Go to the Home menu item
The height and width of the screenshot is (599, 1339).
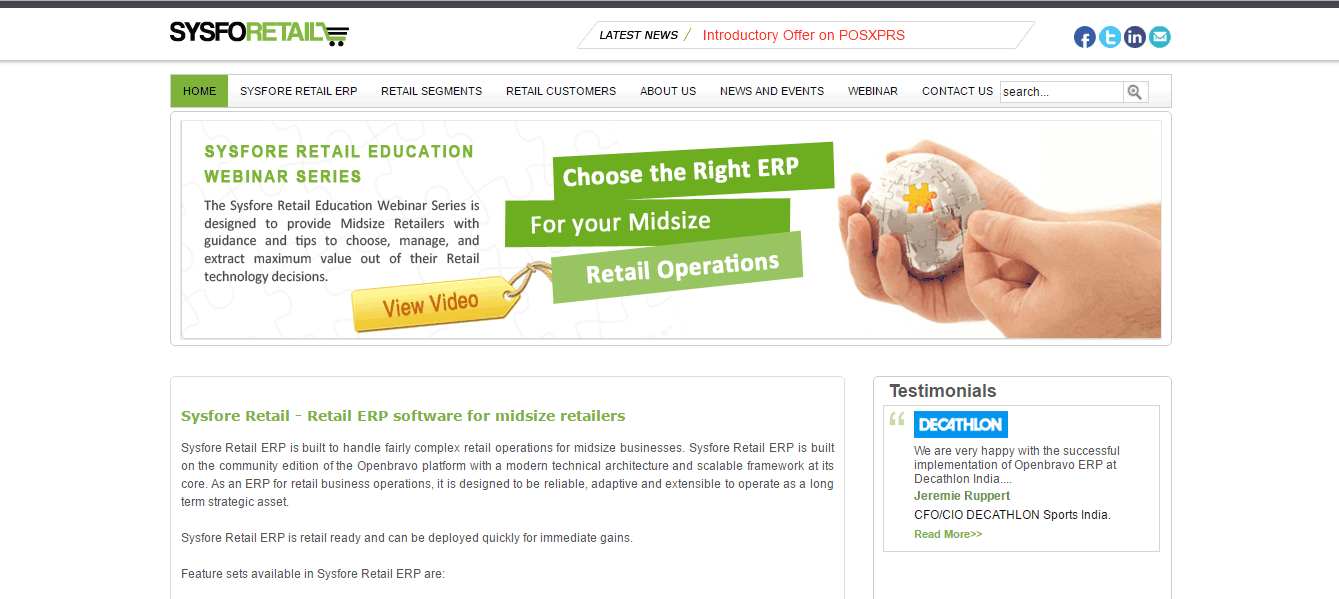tap(200, 91)
